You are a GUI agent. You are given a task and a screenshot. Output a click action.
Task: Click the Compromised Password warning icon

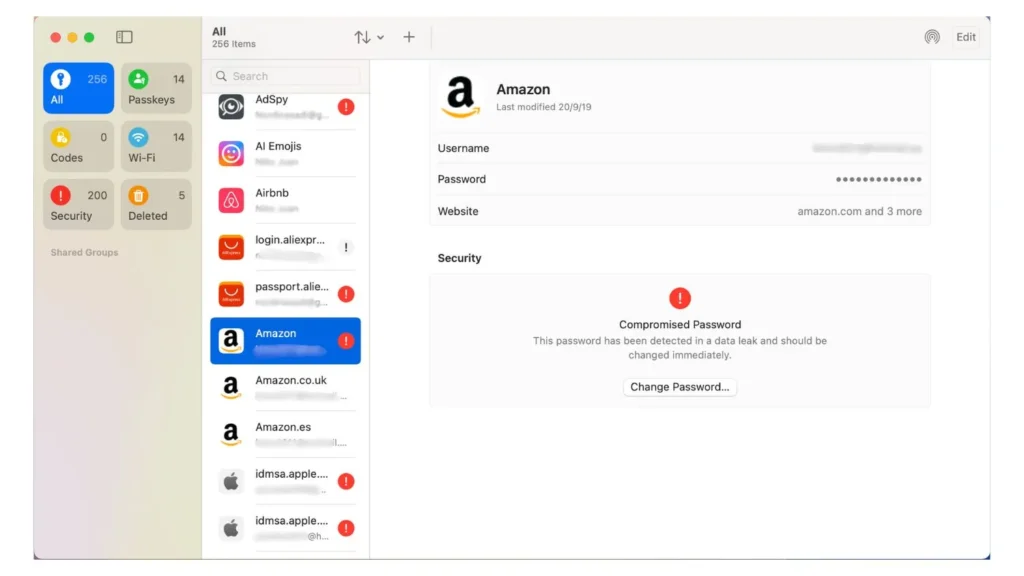pyautogui.click(x=680, y=298)
